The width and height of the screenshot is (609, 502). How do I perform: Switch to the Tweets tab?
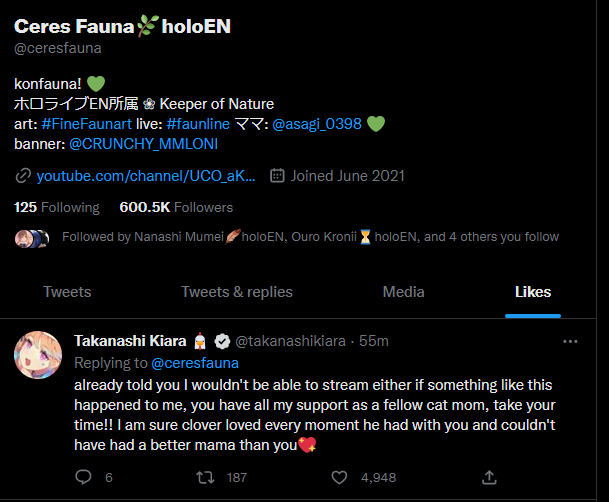(x=67, y=292)
